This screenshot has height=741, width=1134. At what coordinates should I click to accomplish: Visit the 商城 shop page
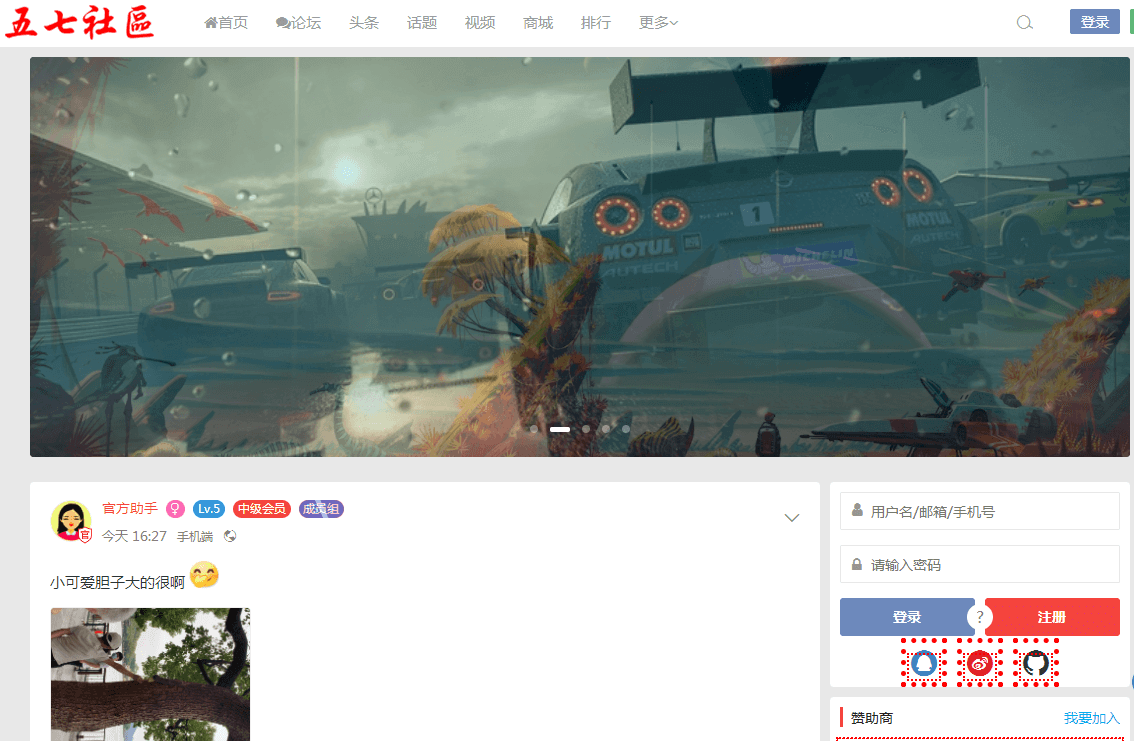tap(537, 22)
